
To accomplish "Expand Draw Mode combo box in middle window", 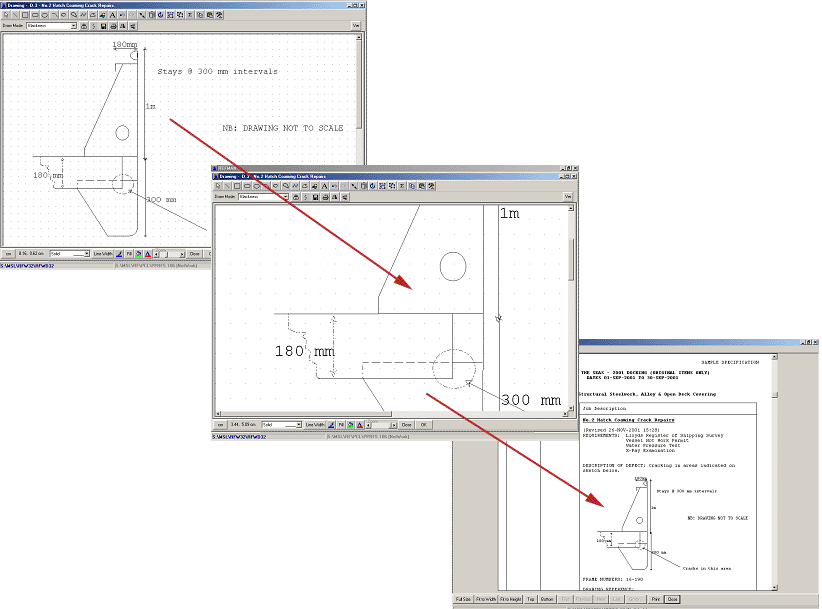I will (x=284, y=197).
